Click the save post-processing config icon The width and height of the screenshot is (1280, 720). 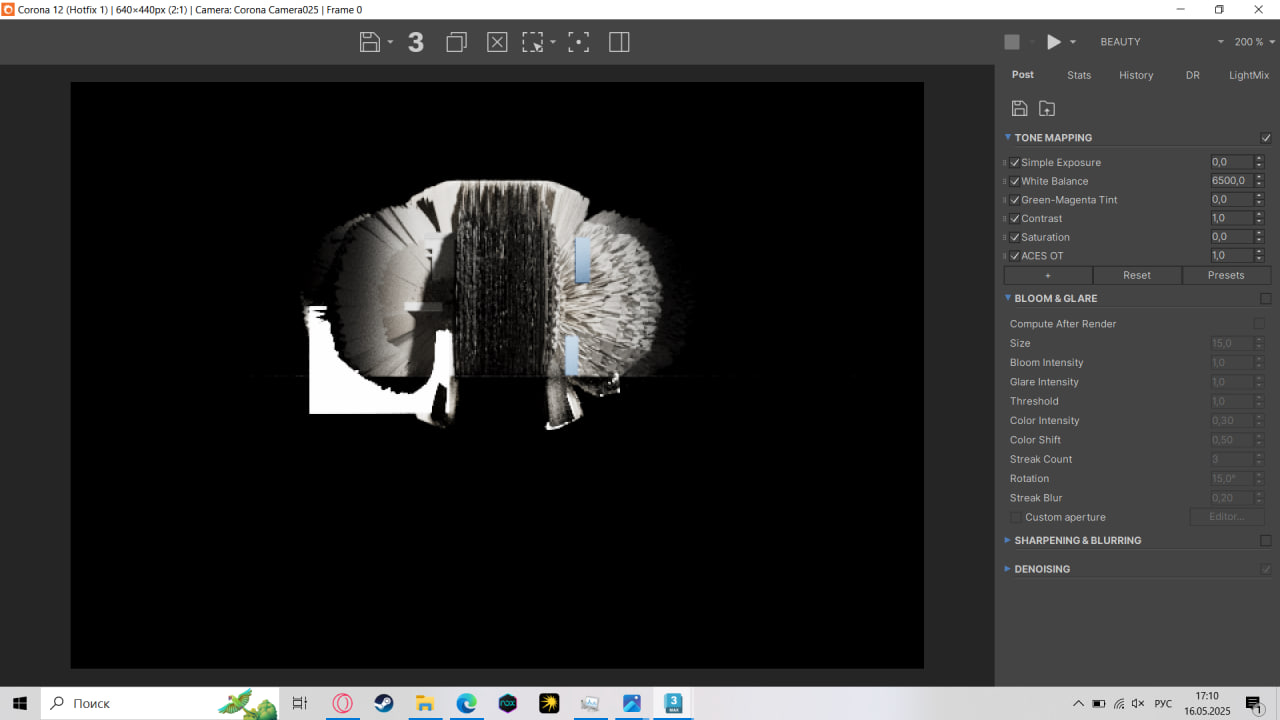tap(1019, 108)
